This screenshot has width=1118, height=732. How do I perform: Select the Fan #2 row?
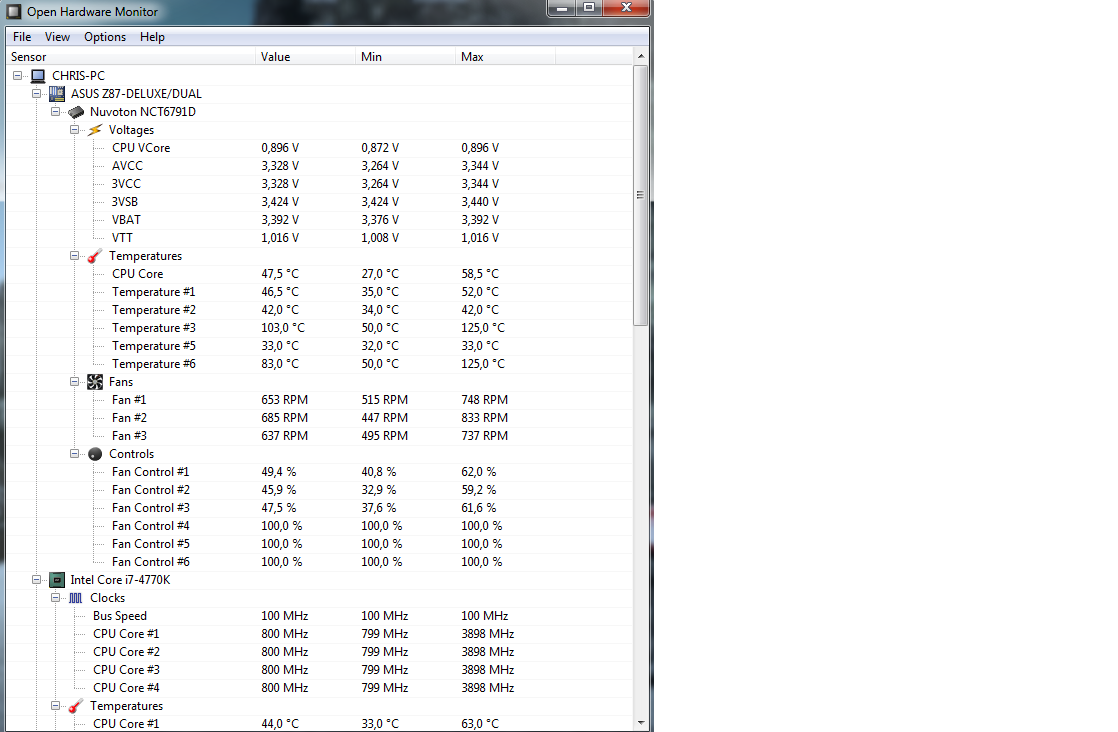pos(319,418)
